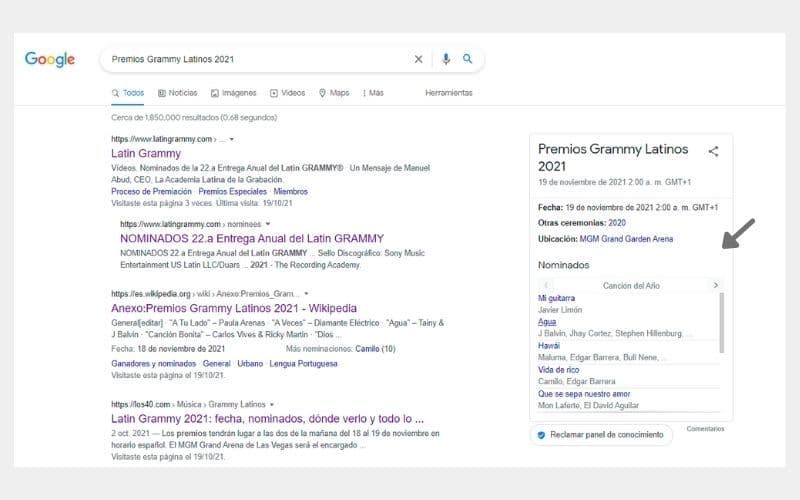This screenshot has width=800, height=500.
Task: Open the Latin Grammy result title
Action: pos(146,154)
